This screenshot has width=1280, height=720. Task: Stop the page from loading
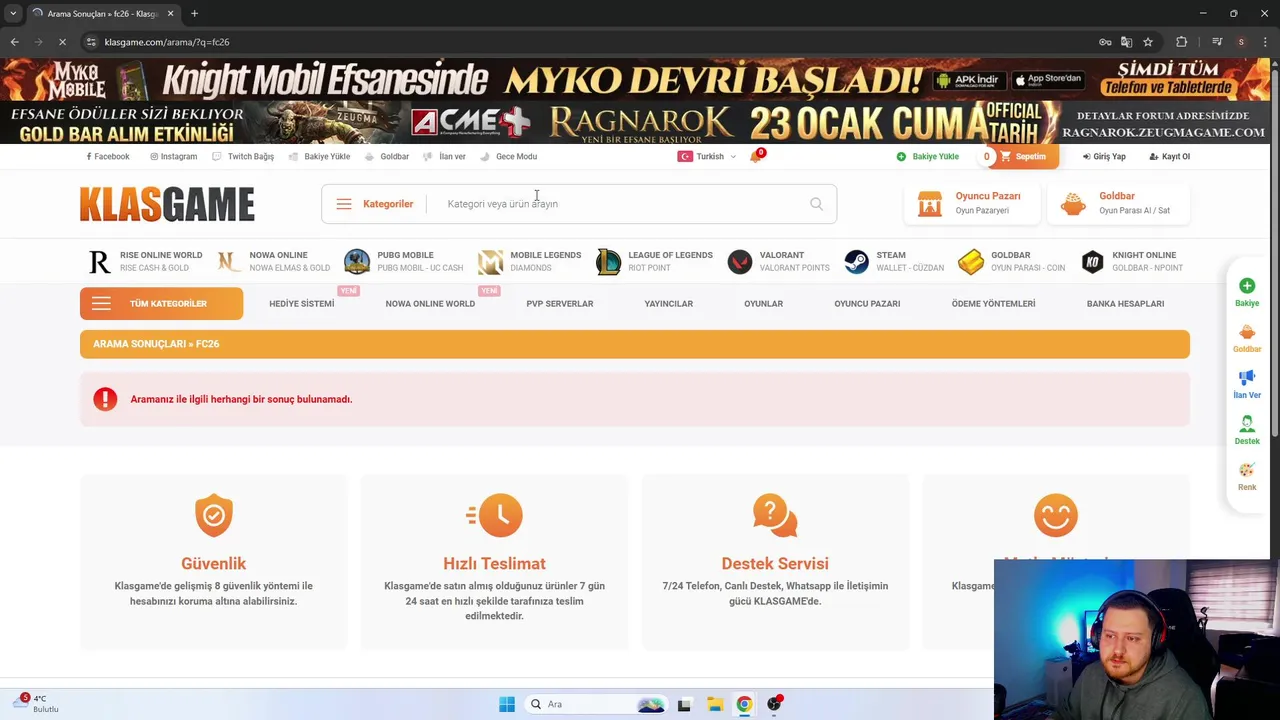click(62, 42)
